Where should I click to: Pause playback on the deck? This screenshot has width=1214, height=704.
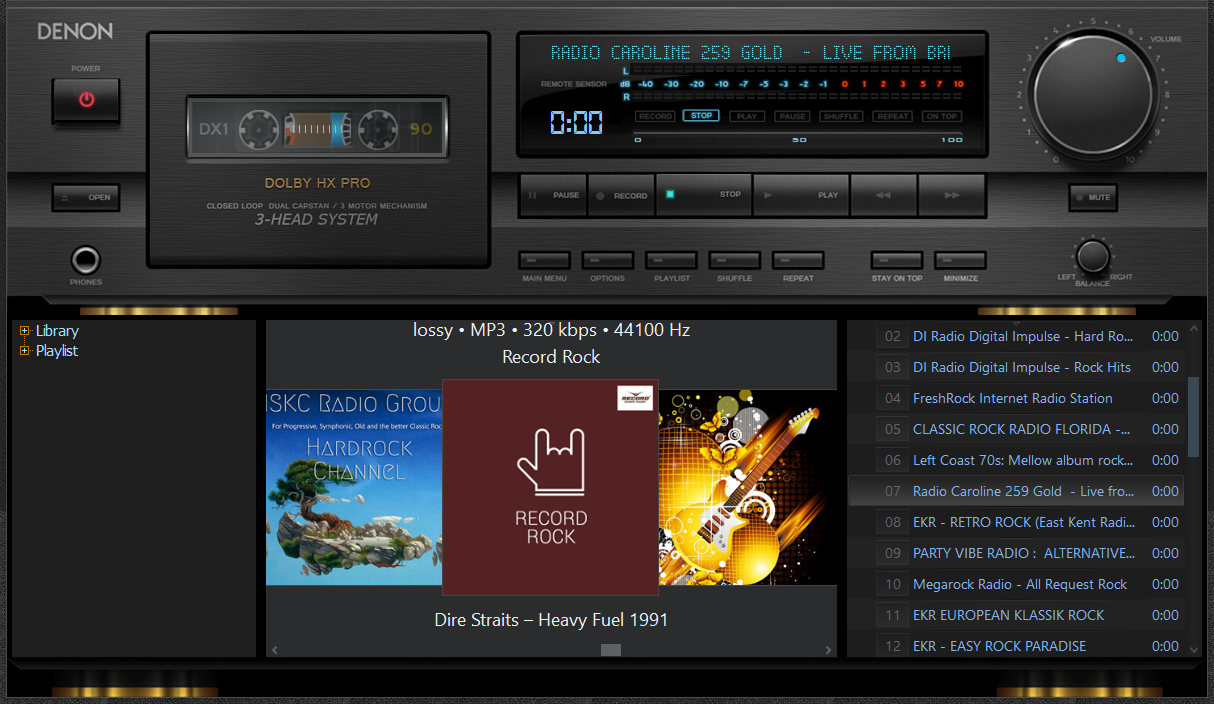[x=553, y=195]
